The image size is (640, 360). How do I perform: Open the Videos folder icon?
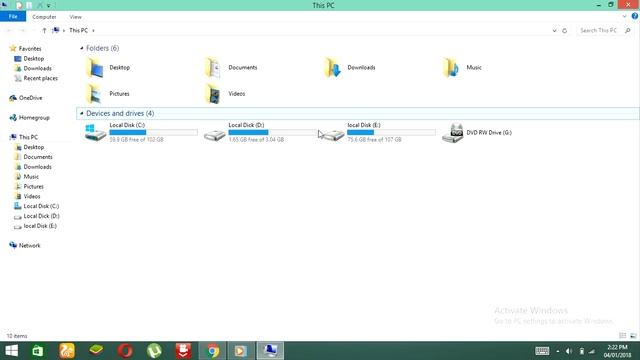[x=213, y=94]
